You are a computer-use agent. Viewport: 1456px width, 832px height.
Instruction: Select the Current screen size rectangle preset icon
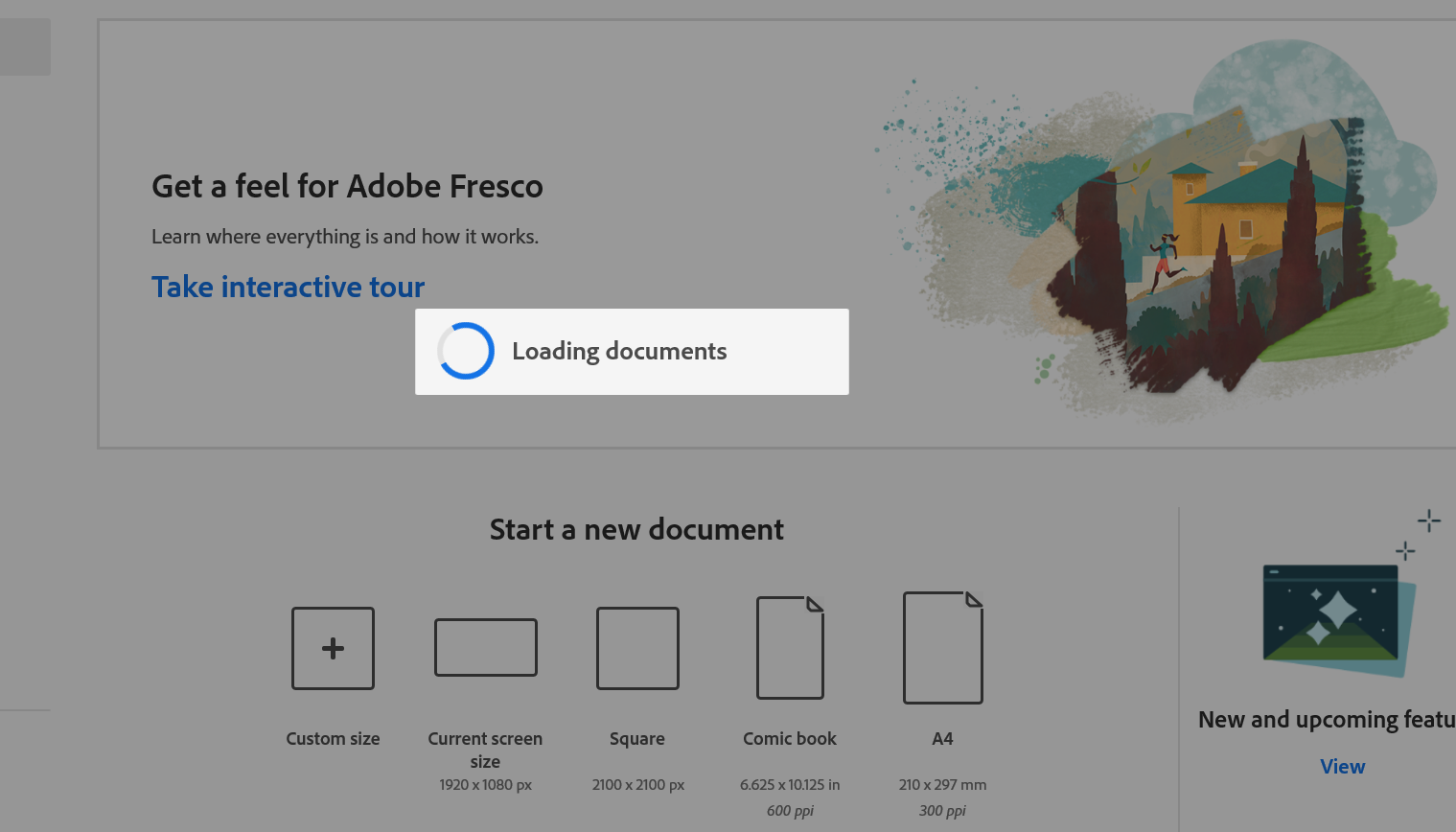tap(485, 647)
